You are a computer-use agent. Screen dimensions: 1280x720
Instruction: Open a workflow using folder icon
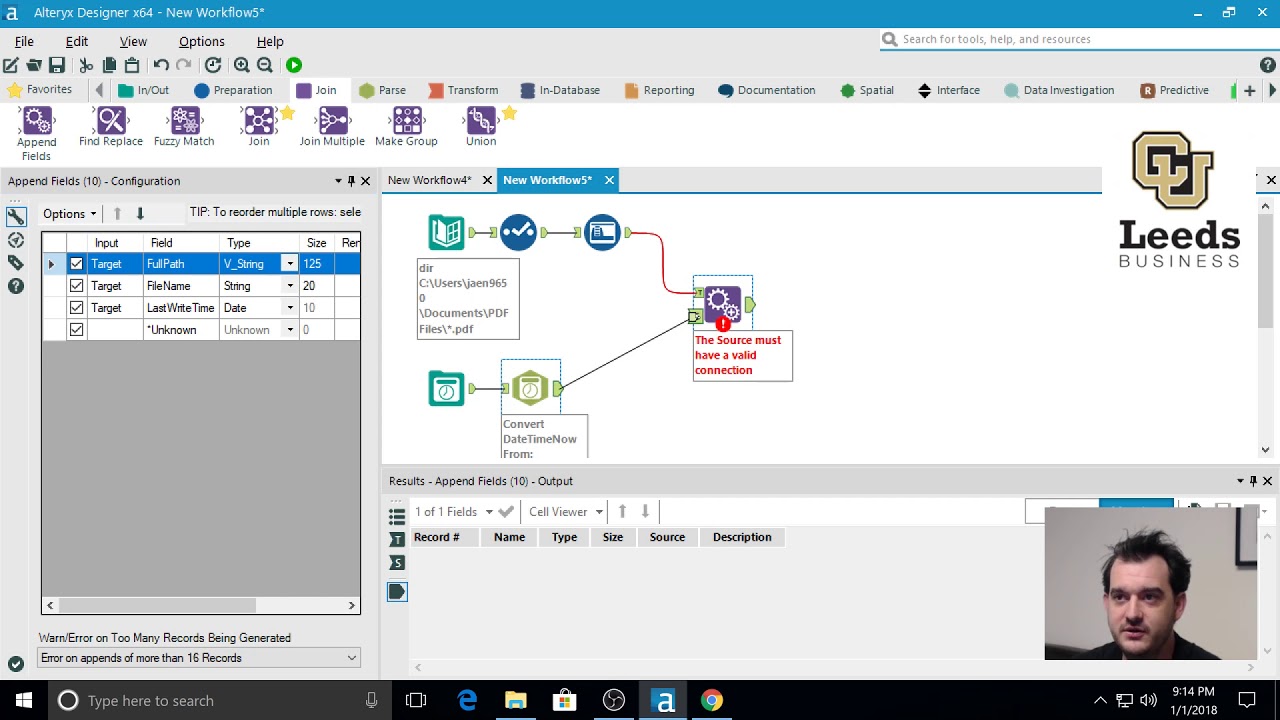(x=34, y=65)
